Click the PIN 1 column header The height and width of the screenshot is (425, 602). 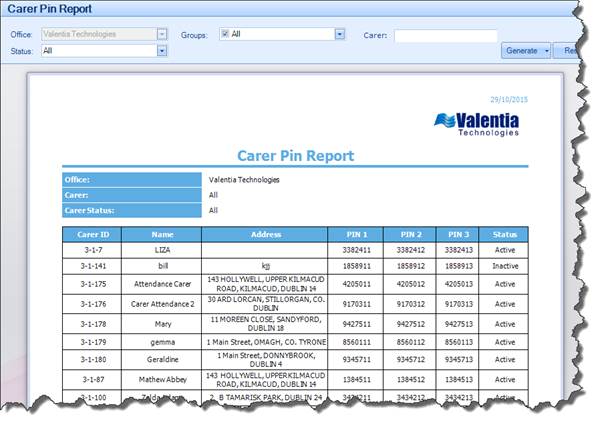356,235
